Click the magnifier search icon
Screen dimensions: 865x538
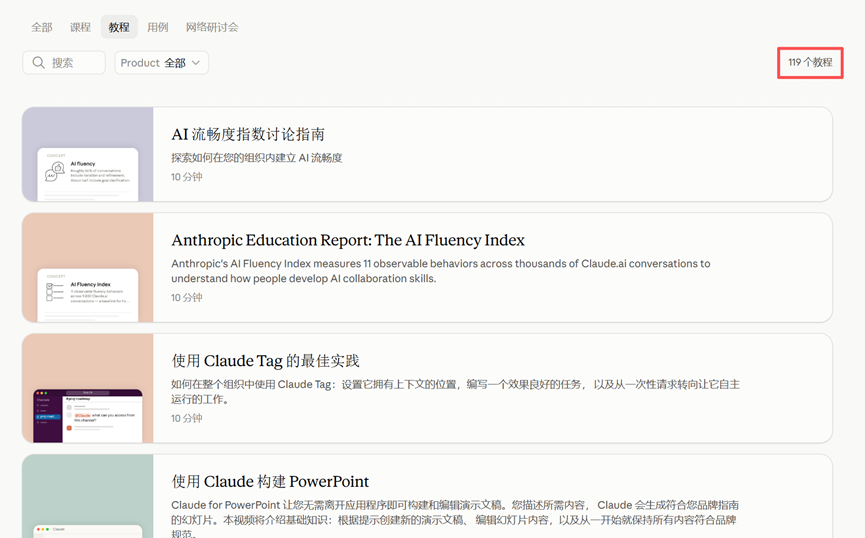[x=38, y=62]
